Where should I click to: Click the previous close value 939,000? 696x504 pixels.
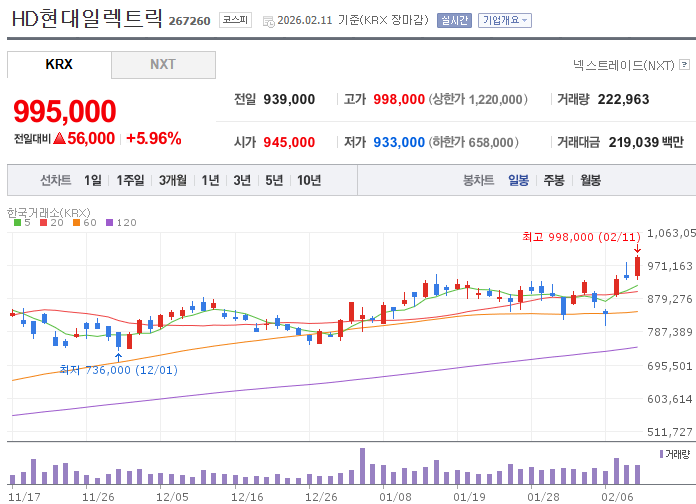pyautogui.click(x=289, y=99)
